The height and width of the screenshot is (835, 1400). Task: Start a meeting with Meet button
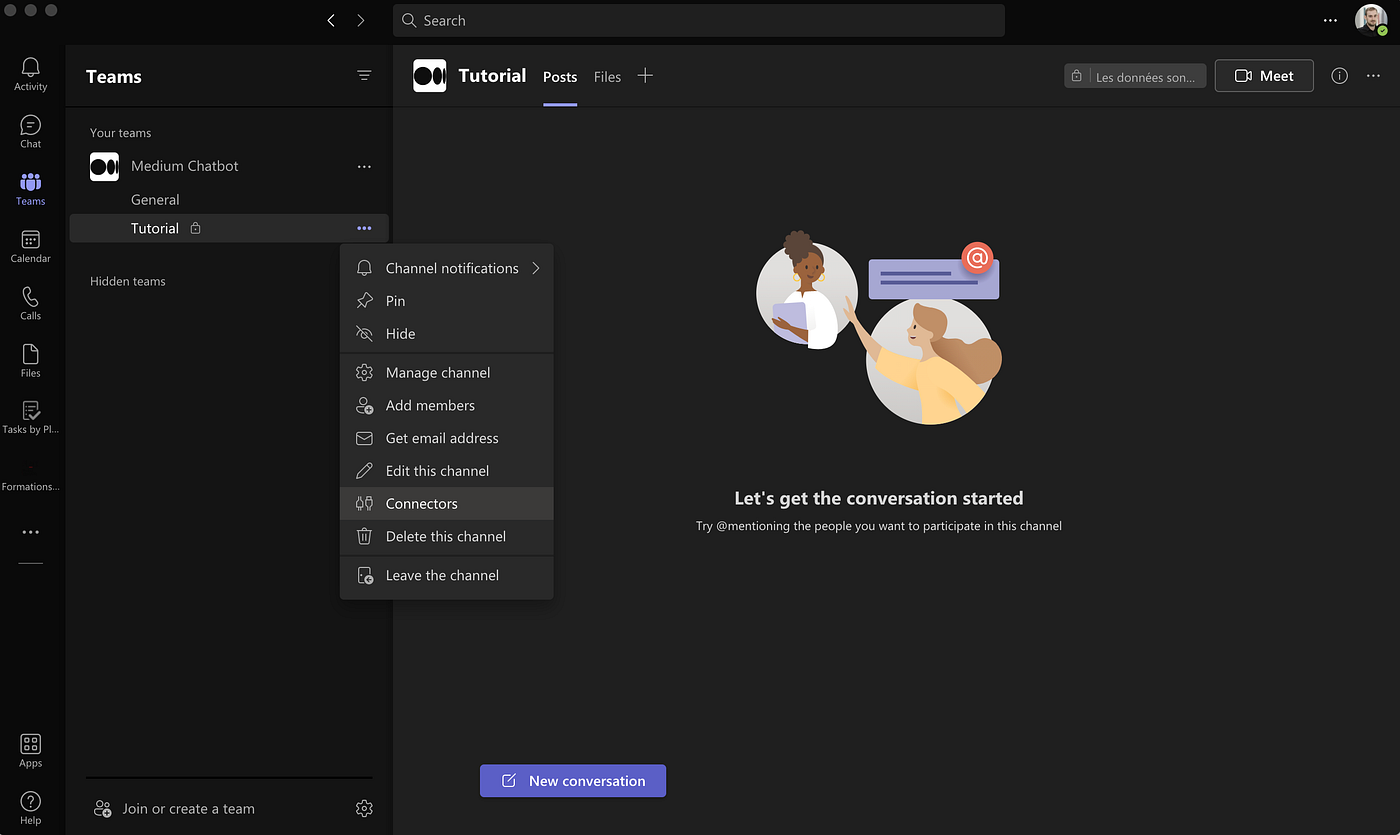coord(1264,76)
